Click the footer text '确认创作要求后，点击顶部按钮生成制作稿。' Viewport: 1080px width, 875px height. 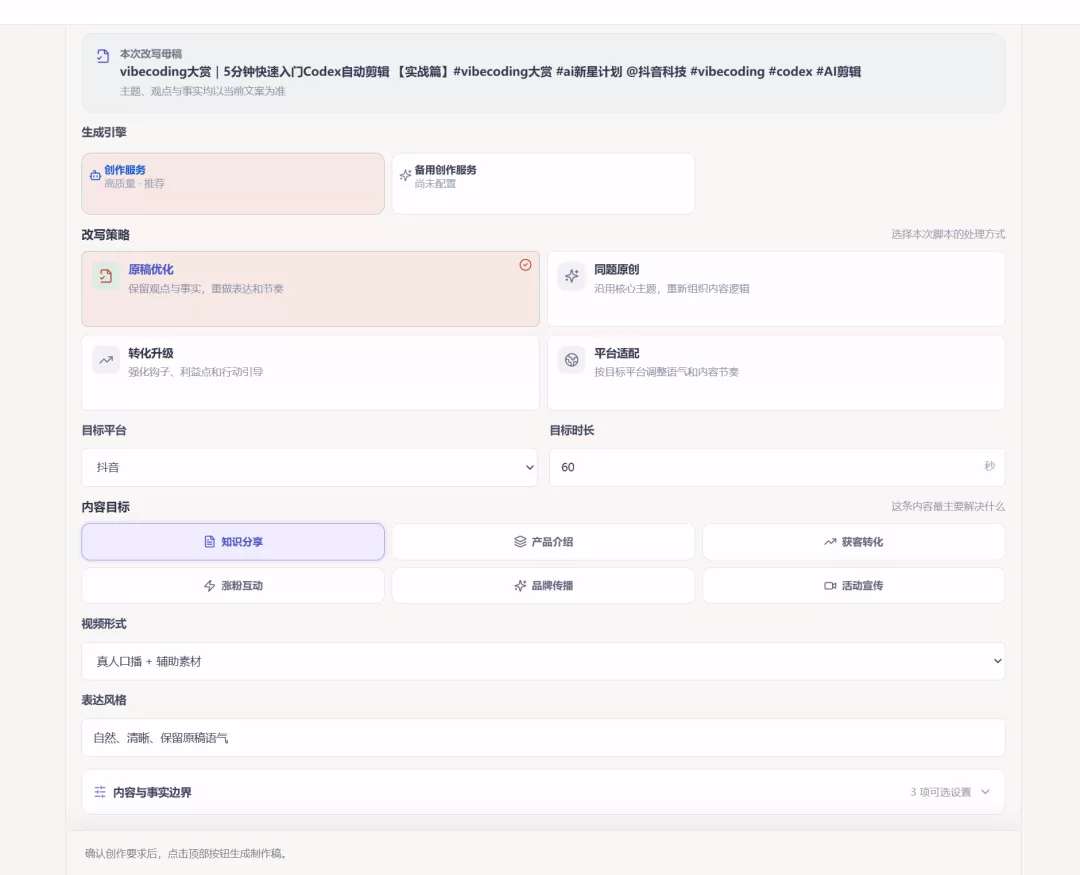coord(186,854)
